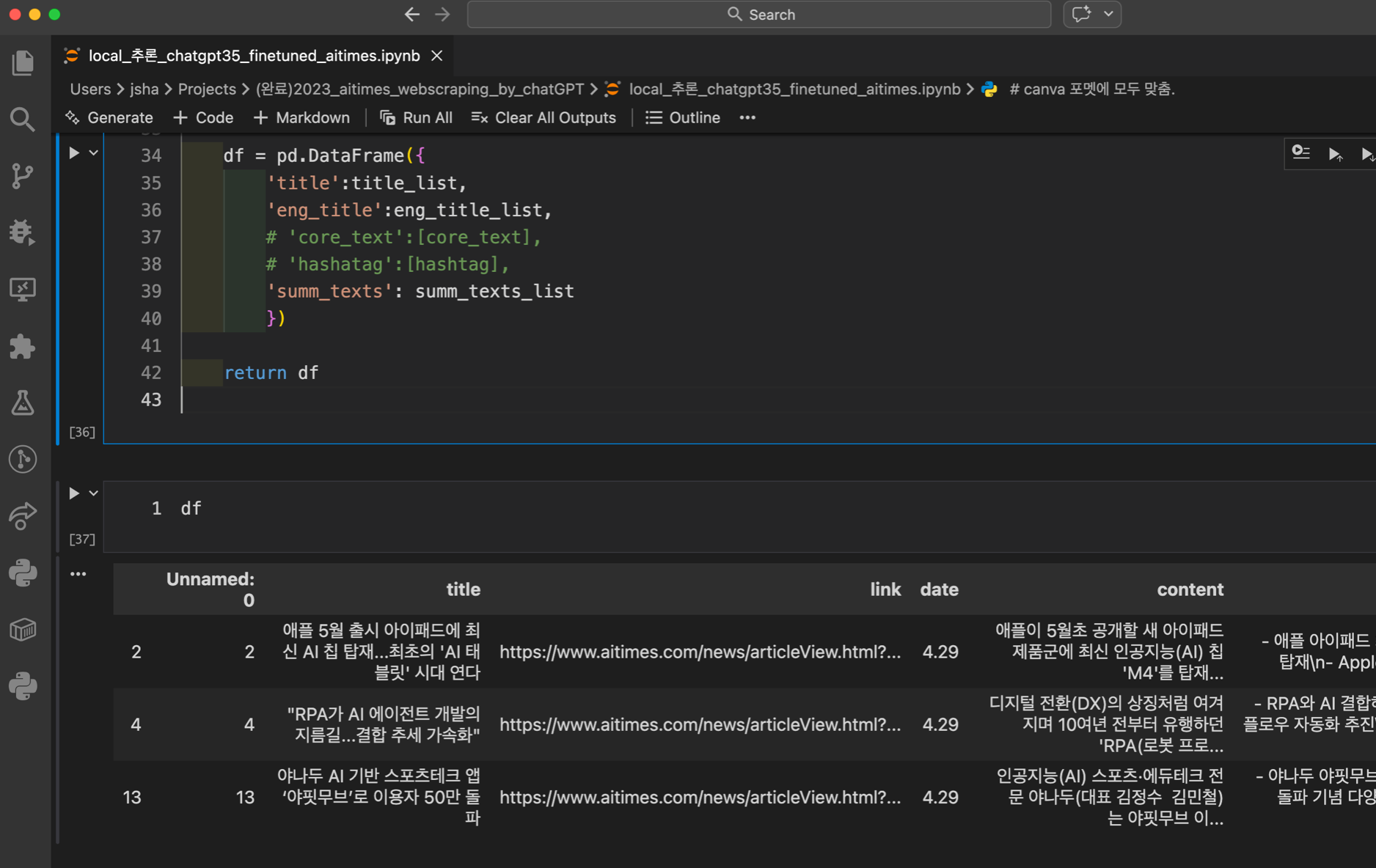Click the 'date' column header
The width and height of the screenshot is (1376, 868).
tap(939, 589)
